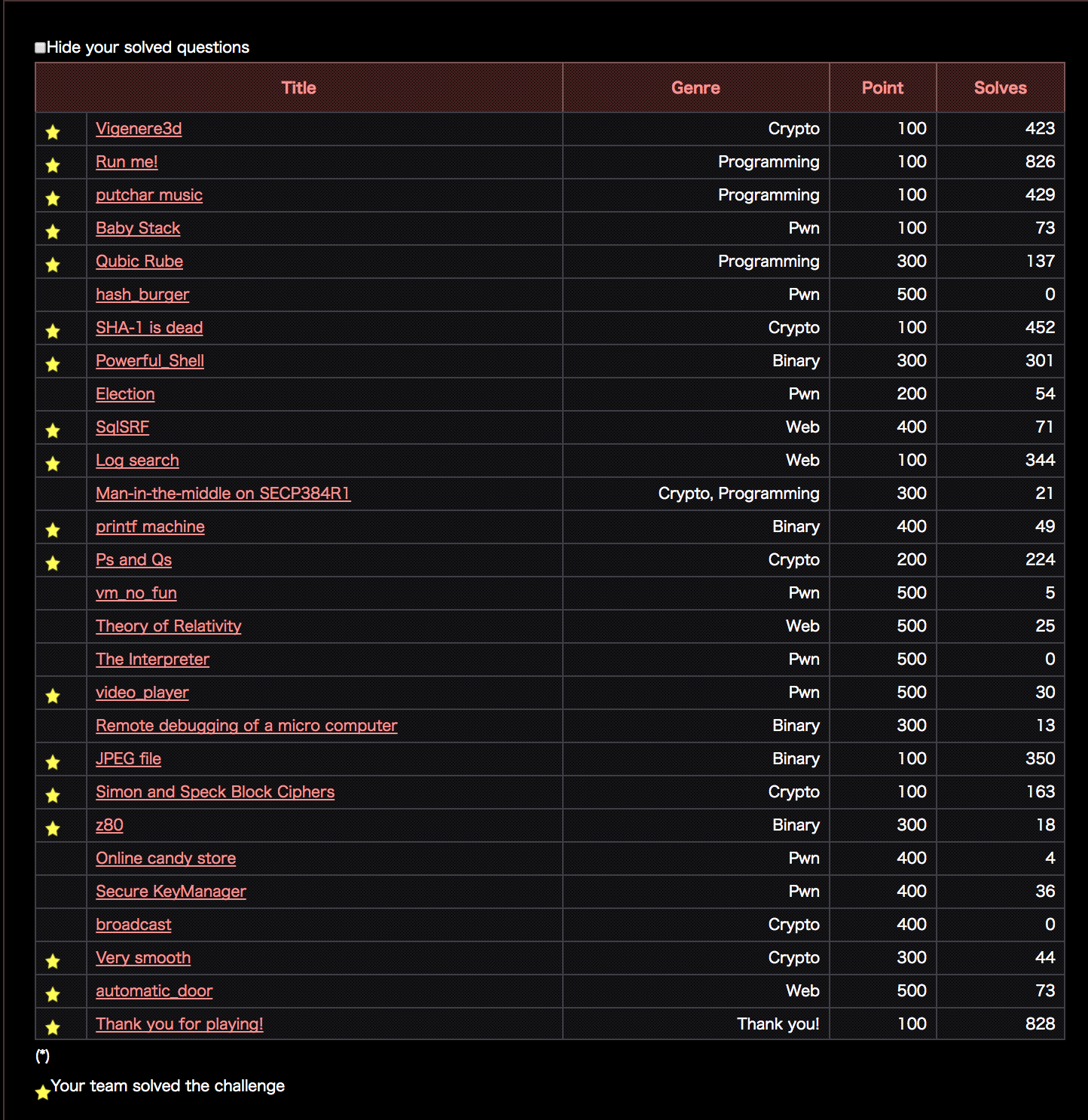This screenshot has height=1120, width=1088.
Task: Open the broadcast crypto challenge
Action: pyautogui.click(x=133, y=925)
